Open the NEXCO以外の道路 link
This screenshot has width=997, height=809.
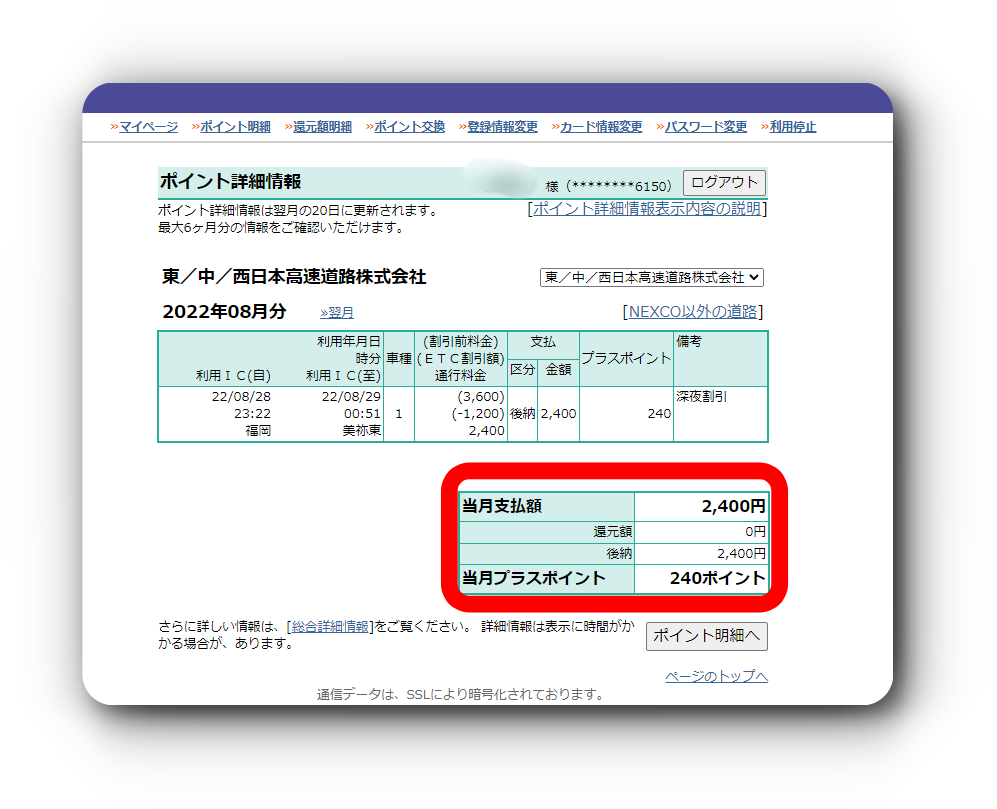(x=695, y=312)
